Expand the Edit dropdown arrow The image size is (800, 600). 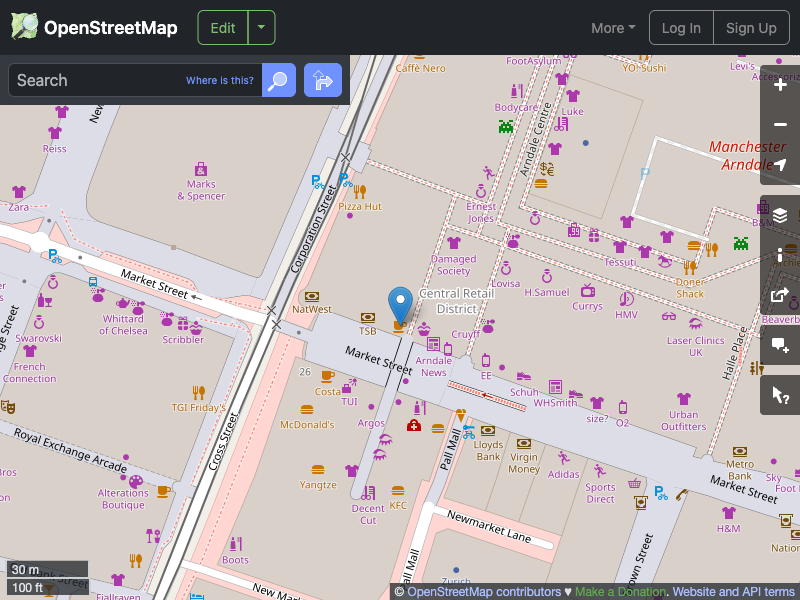[260, 27]
